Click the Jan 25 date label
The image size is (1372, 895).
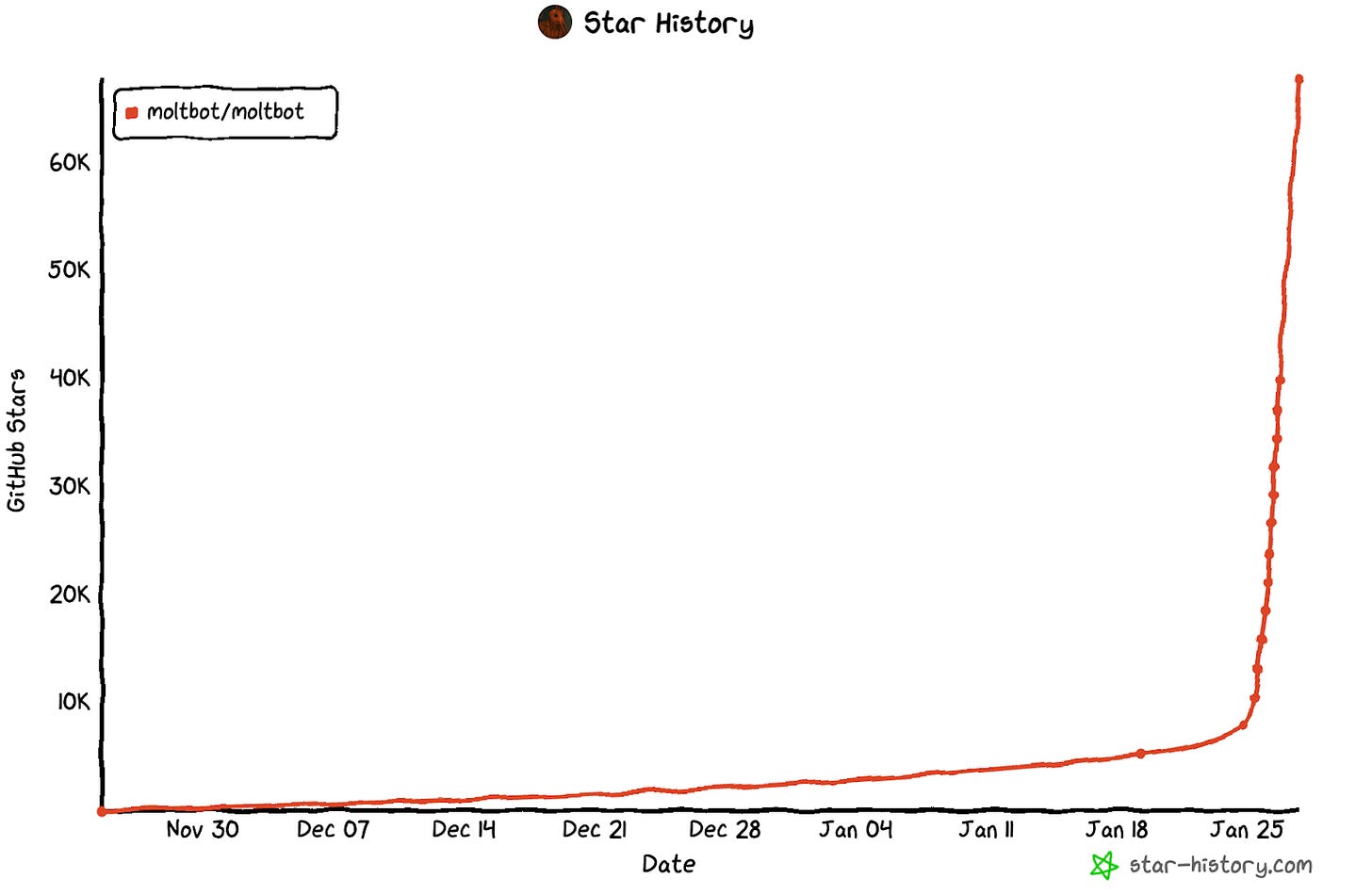(x=1248, y=830)
